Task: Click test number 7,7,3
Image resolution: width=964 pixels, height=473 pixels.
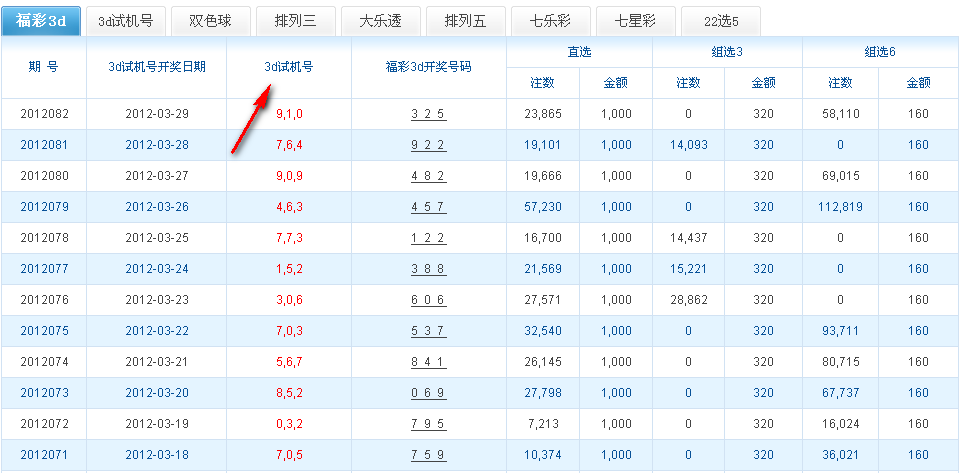Action: (290, 238)
